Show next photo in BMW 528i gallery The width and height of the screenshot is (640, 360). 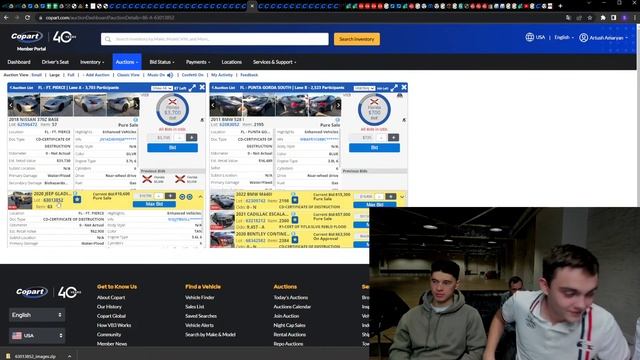click(338, 105)
